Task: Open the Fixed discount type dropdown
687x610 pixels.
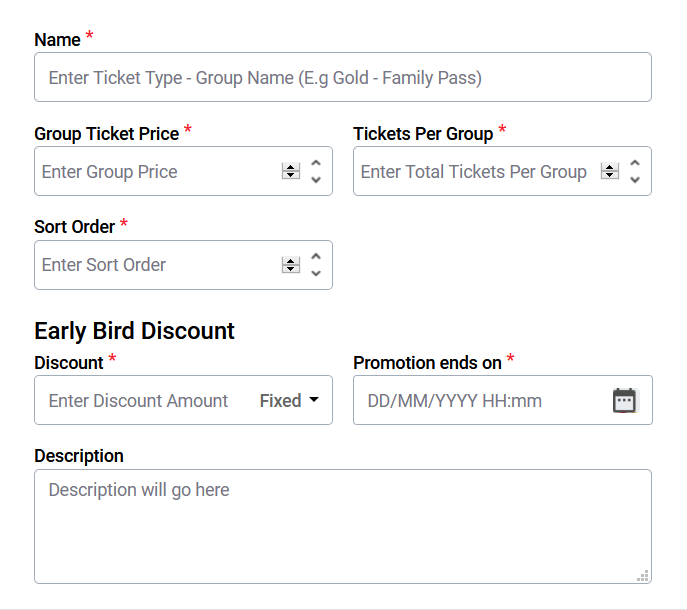Action: pos(289,400)
